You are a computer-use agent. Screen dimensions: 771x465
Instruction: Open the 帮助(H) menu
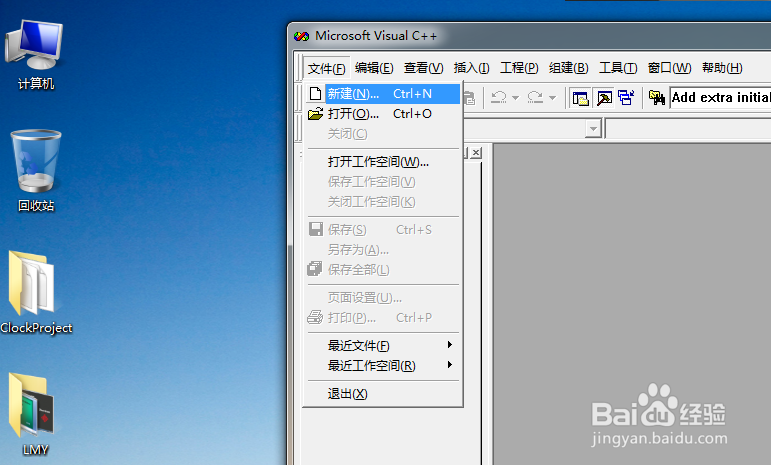722,68
